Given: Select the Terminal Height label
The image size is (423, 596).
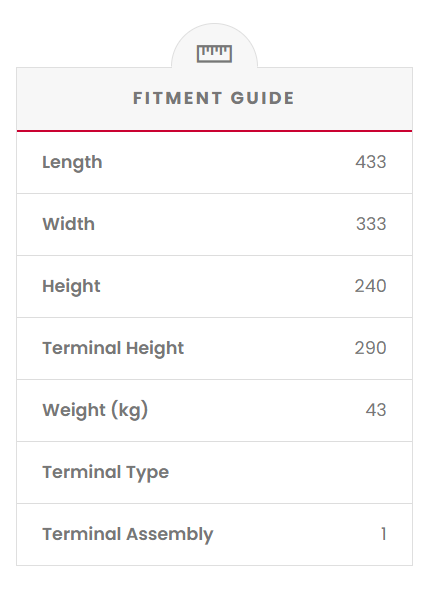Looking at the screenshot, I should [x=113, y=348].
